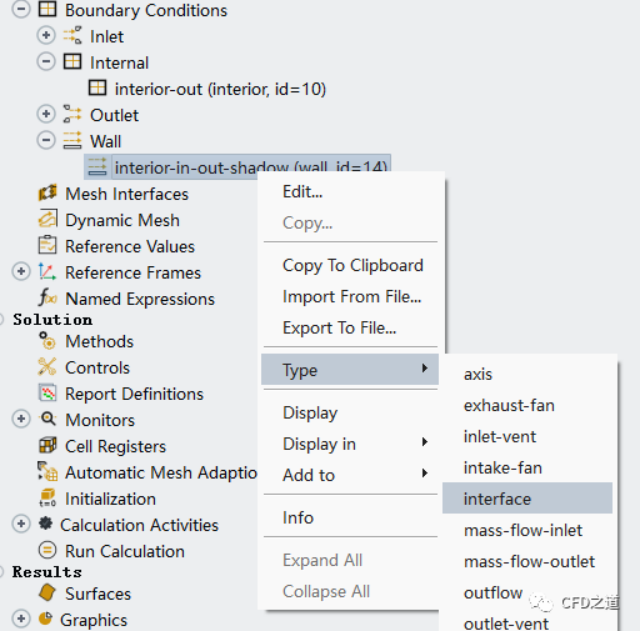Click the Initialization icon
The image size is (640, 631).
[x=47, y=499]
